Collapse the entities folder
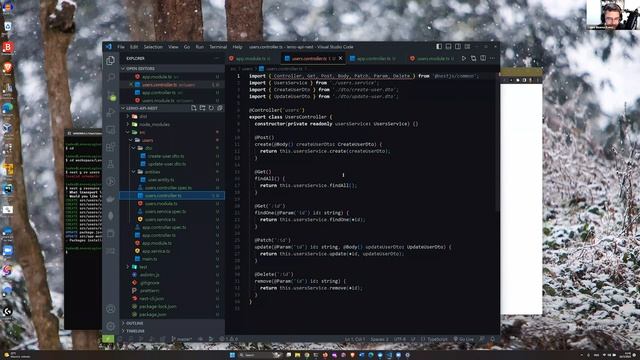Viewport: 640px width, 360px height. click(x=172, y=172)
